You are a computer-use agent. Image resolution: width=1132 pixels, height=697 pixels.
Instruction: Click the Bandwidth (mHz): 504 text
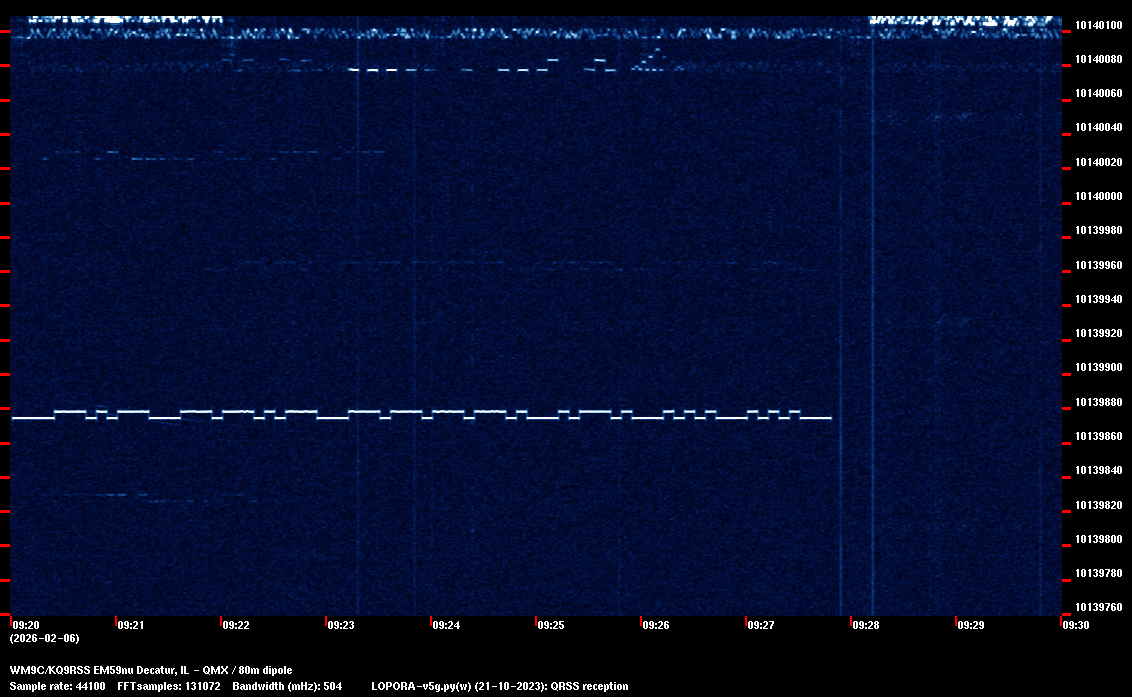[288, 686]
